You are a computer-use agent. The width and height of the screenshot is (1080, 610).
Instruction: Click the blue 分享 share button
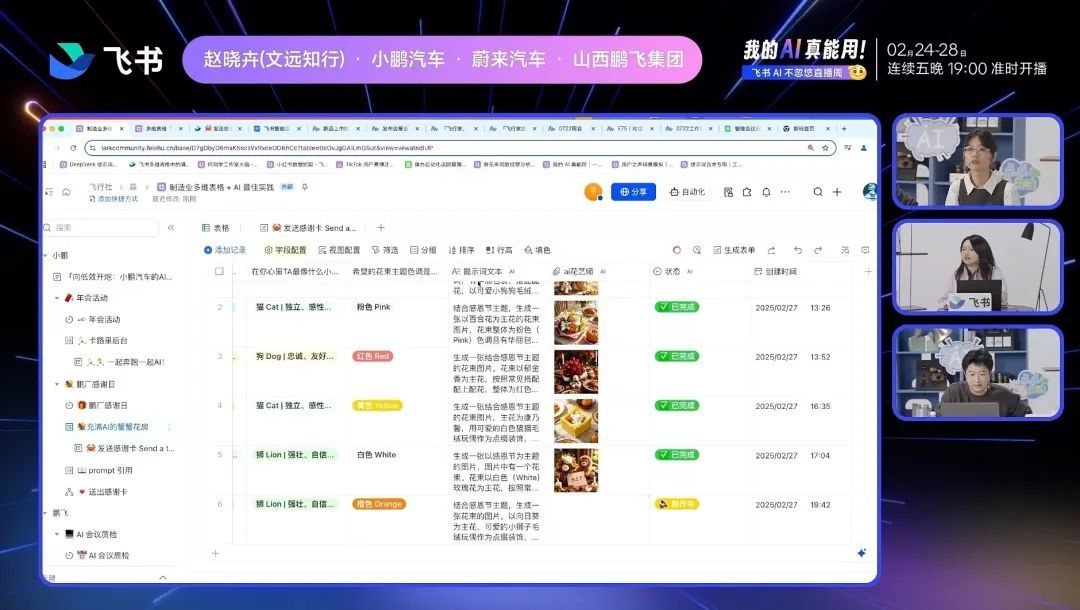coord(634,192)
